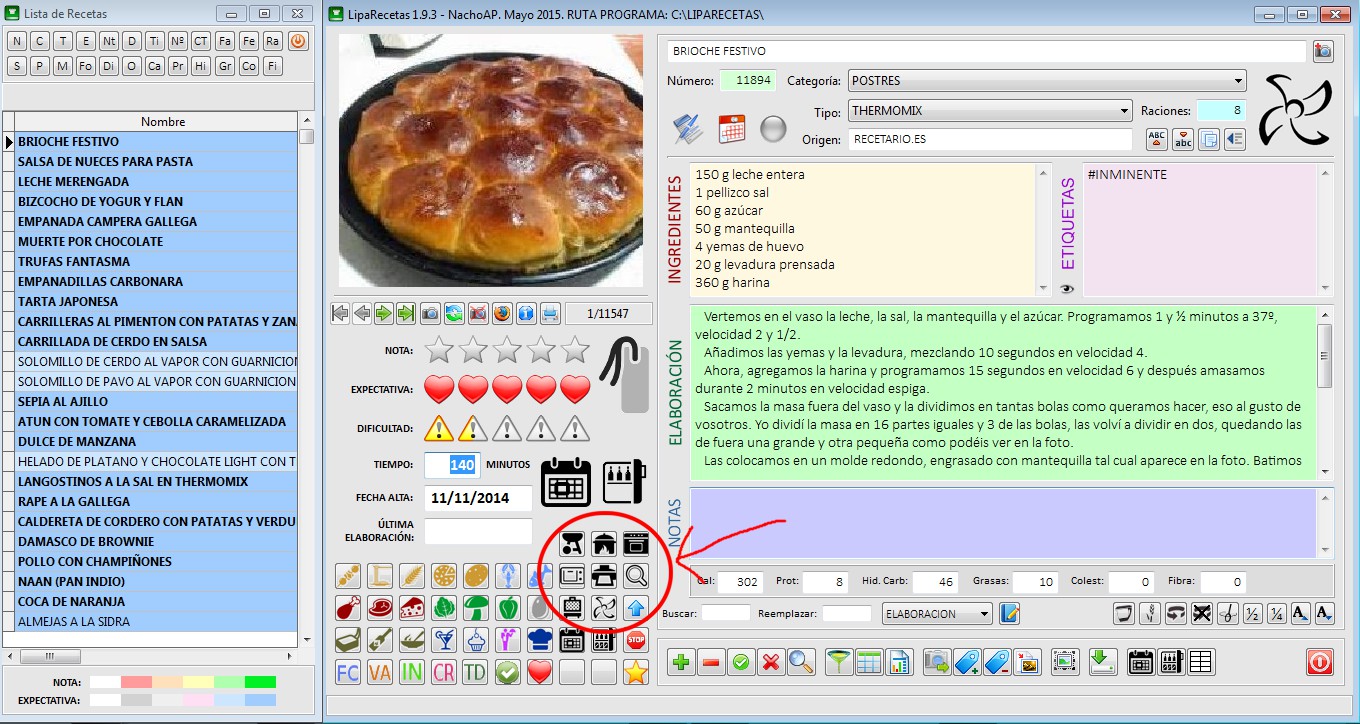Open the ELABORACION search field dropdown
The image size is (1360, 724).
coord(938,614)
